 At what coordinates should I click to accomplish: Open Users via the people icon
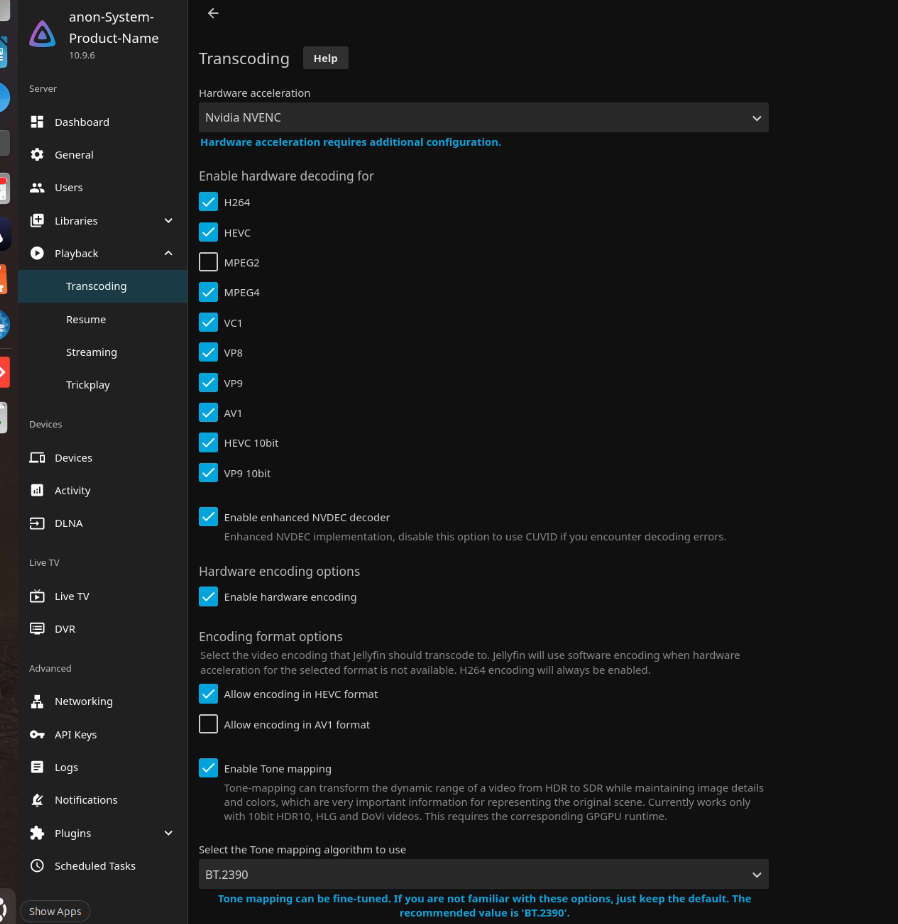[37, 188]
